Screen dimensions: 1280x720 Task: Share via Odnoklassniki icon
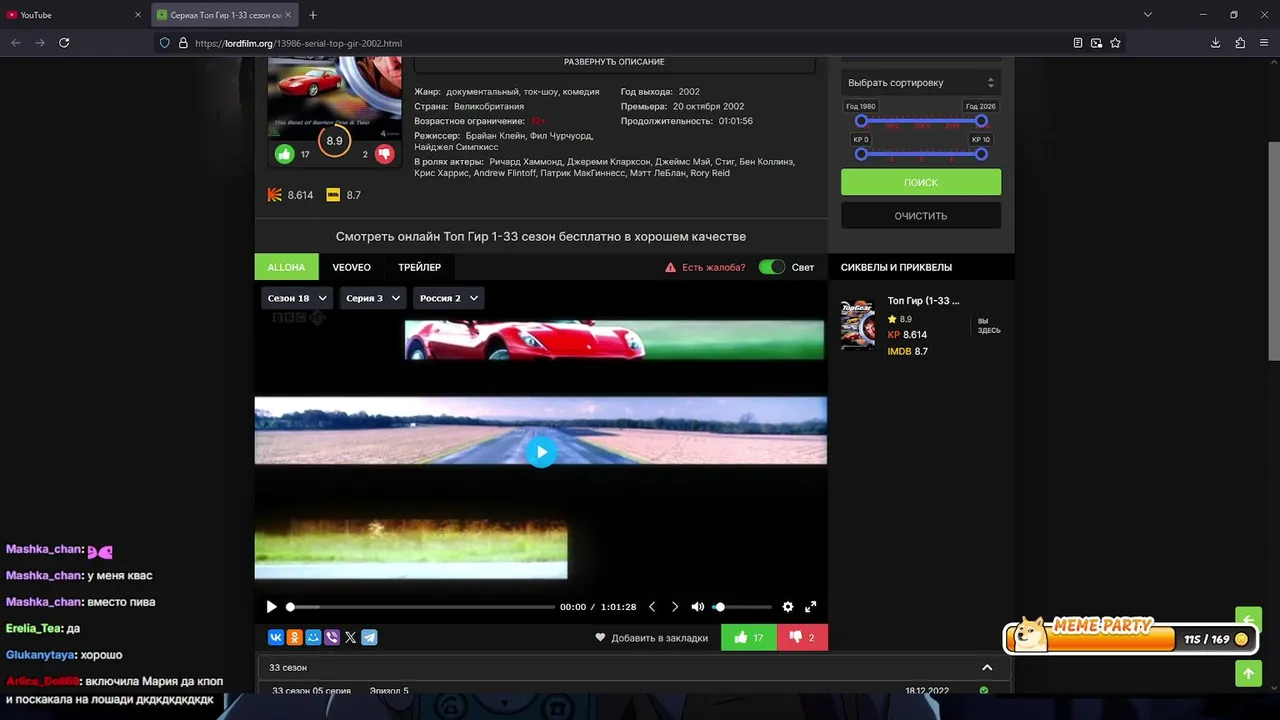point(294,637)
